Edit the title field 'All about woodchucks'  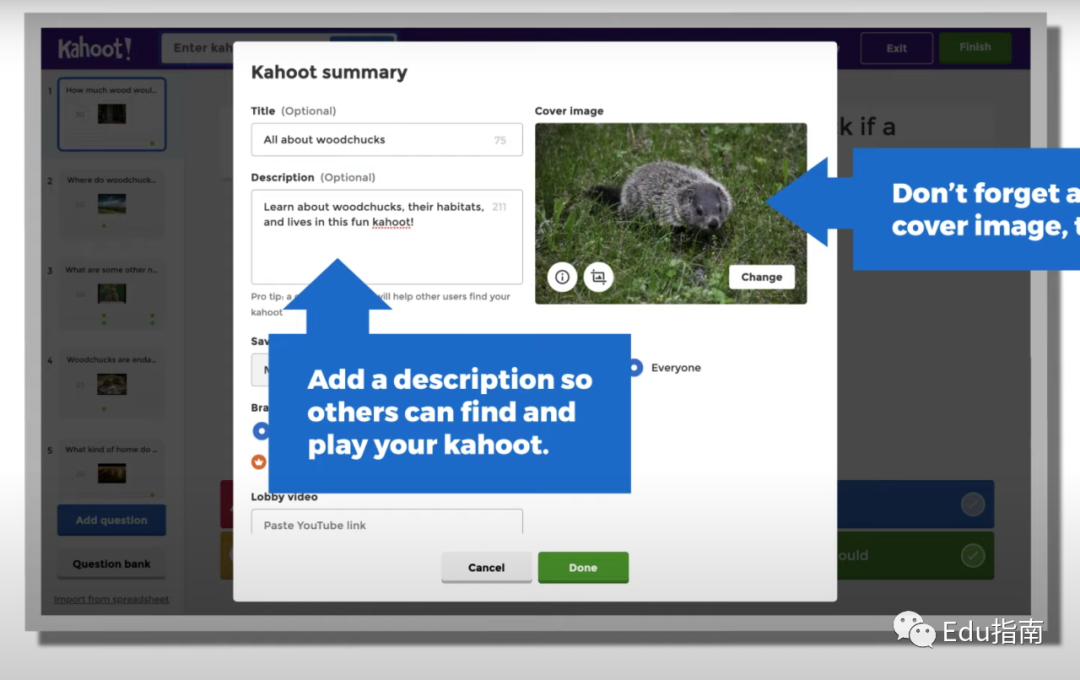pyautogui.click(x=386, y=140)
